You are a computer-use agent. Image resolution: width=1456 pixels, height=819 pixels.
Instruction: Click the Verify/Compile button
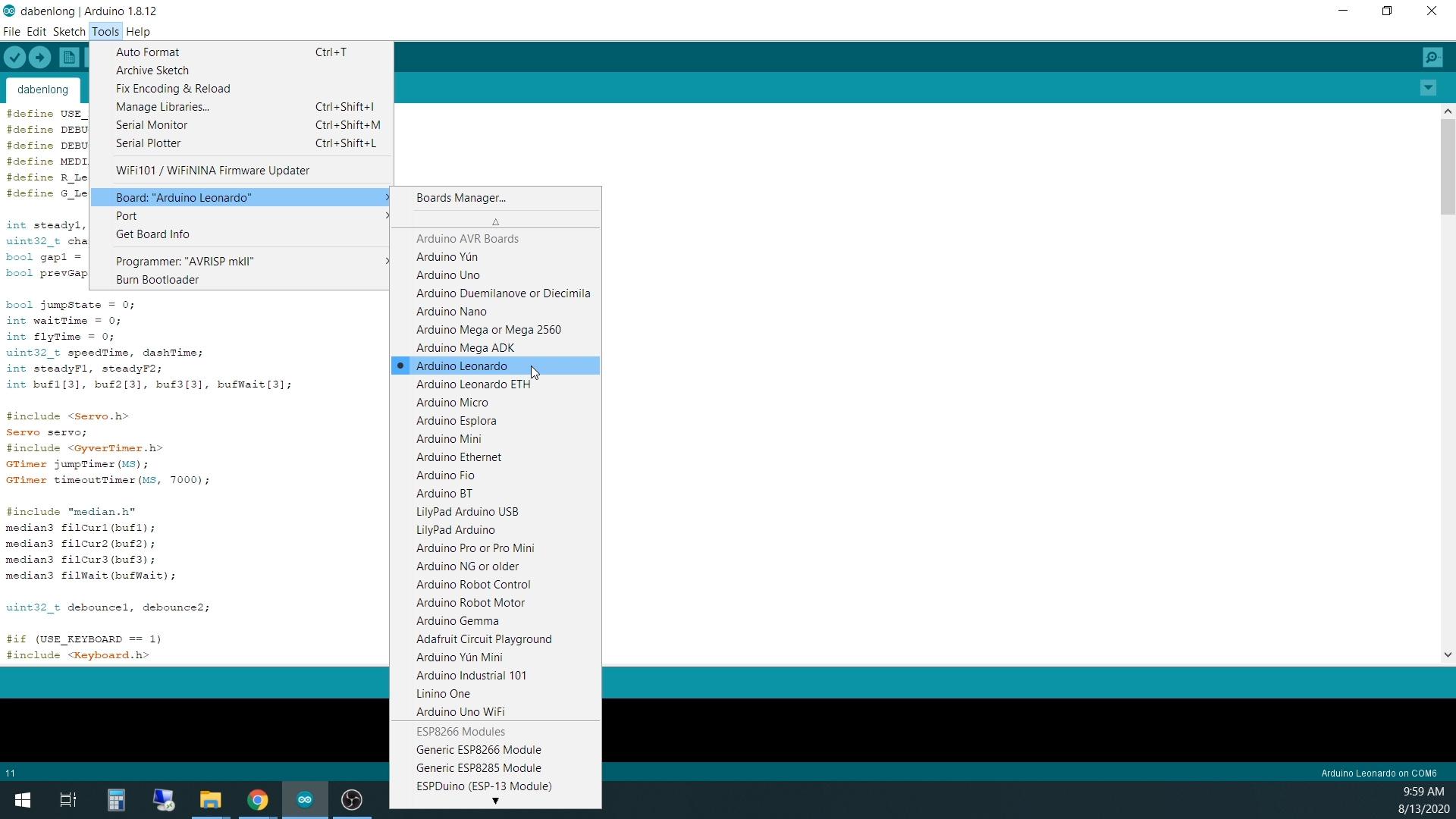click(x=16, y=57)
